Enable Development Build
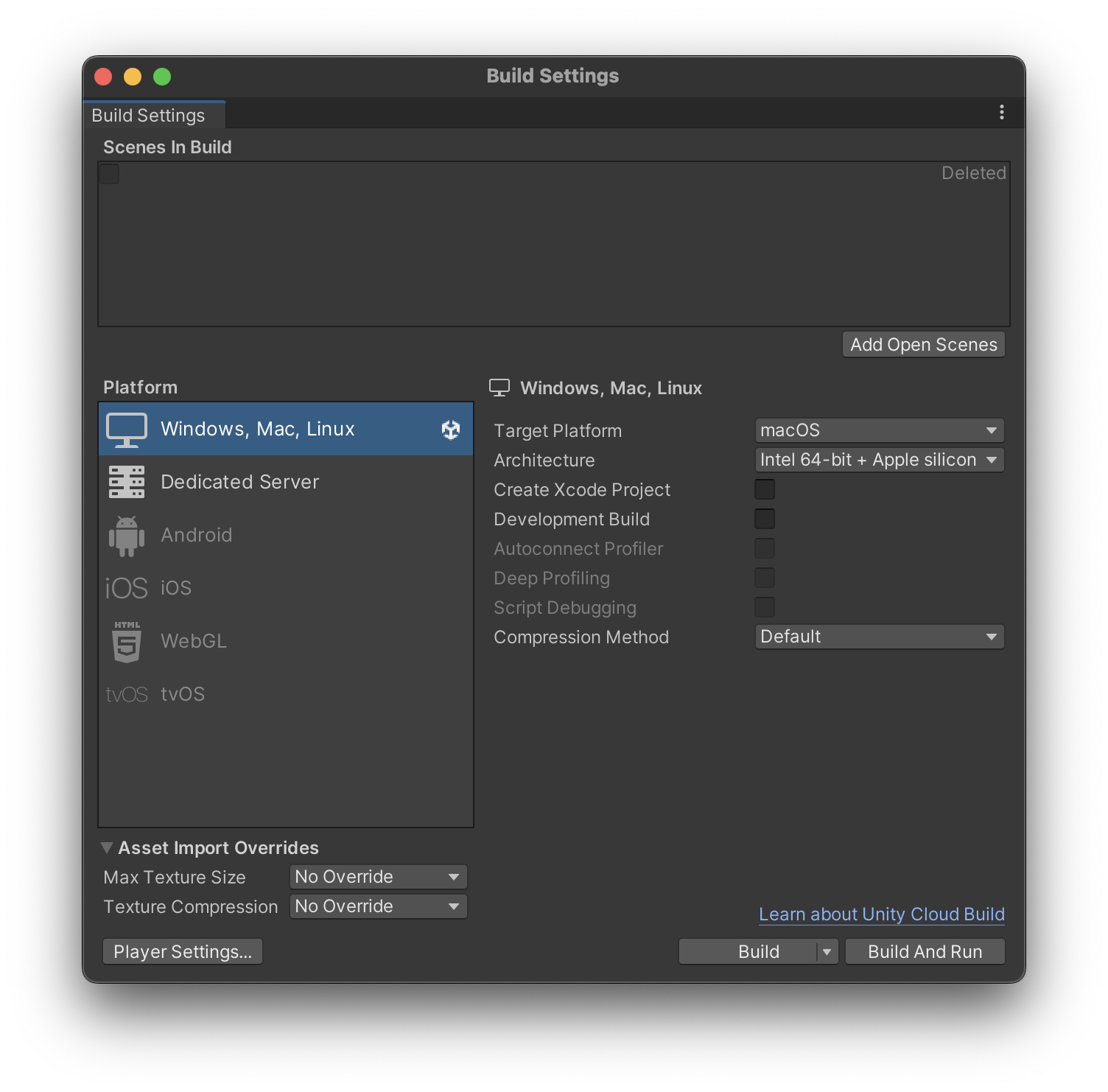Image resolution: width=1108 pixels, height=1092 pixels. click(x=765, y=518)
